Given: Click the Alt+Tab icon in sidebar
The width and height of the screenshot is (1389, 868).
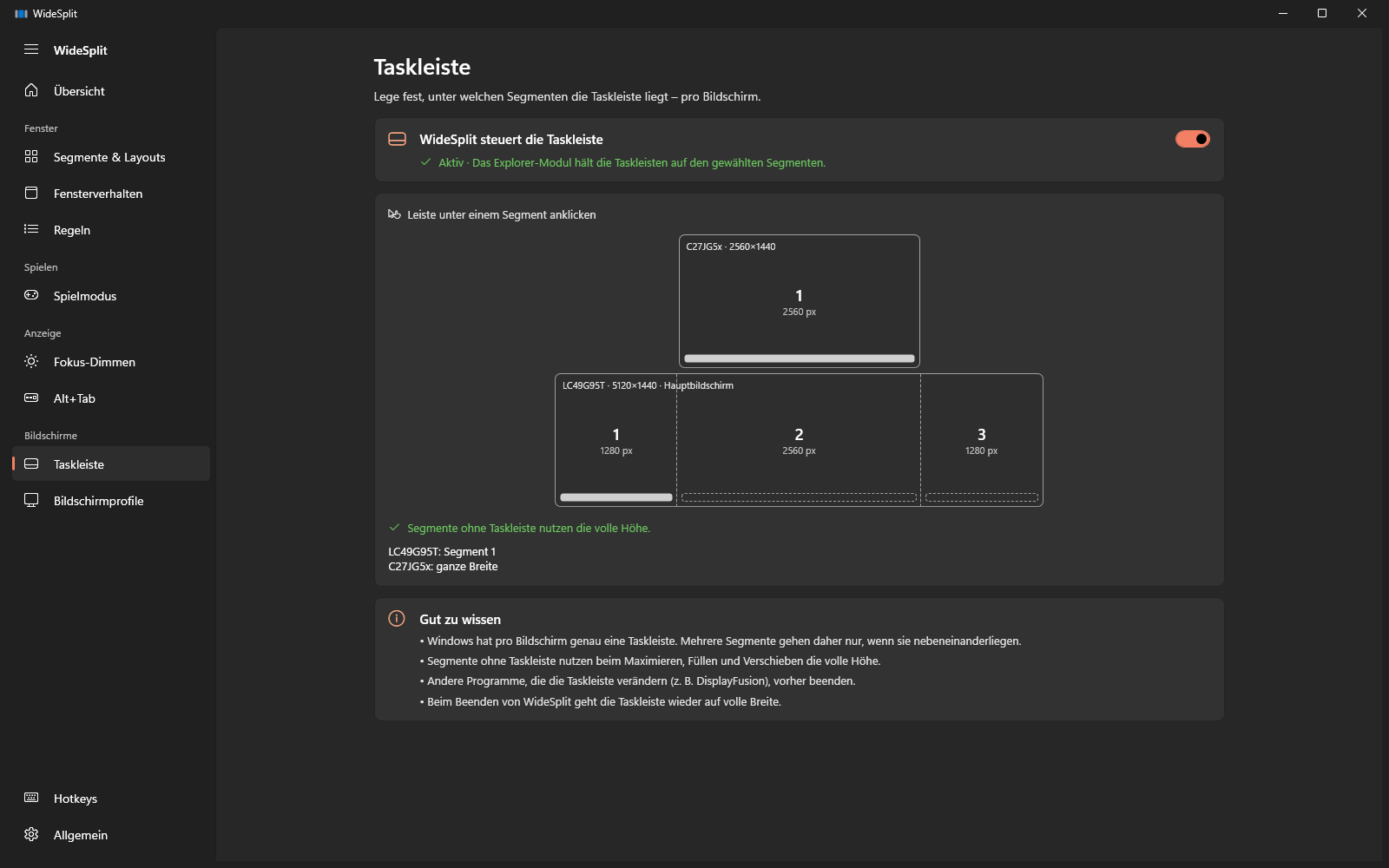Looking at the screenshot, I should pyautogui.click(x=31, y=398).
